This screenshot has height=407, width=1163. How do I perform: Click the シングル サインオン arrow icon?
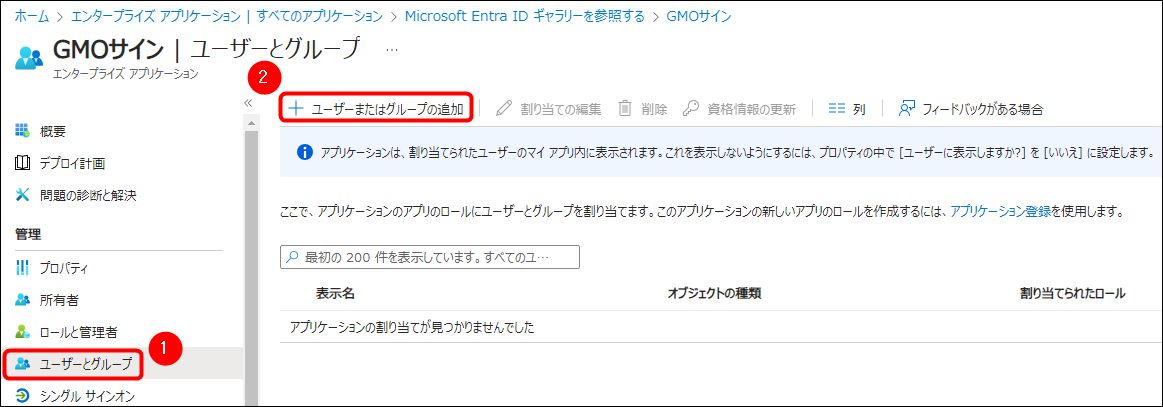[22, 395]
